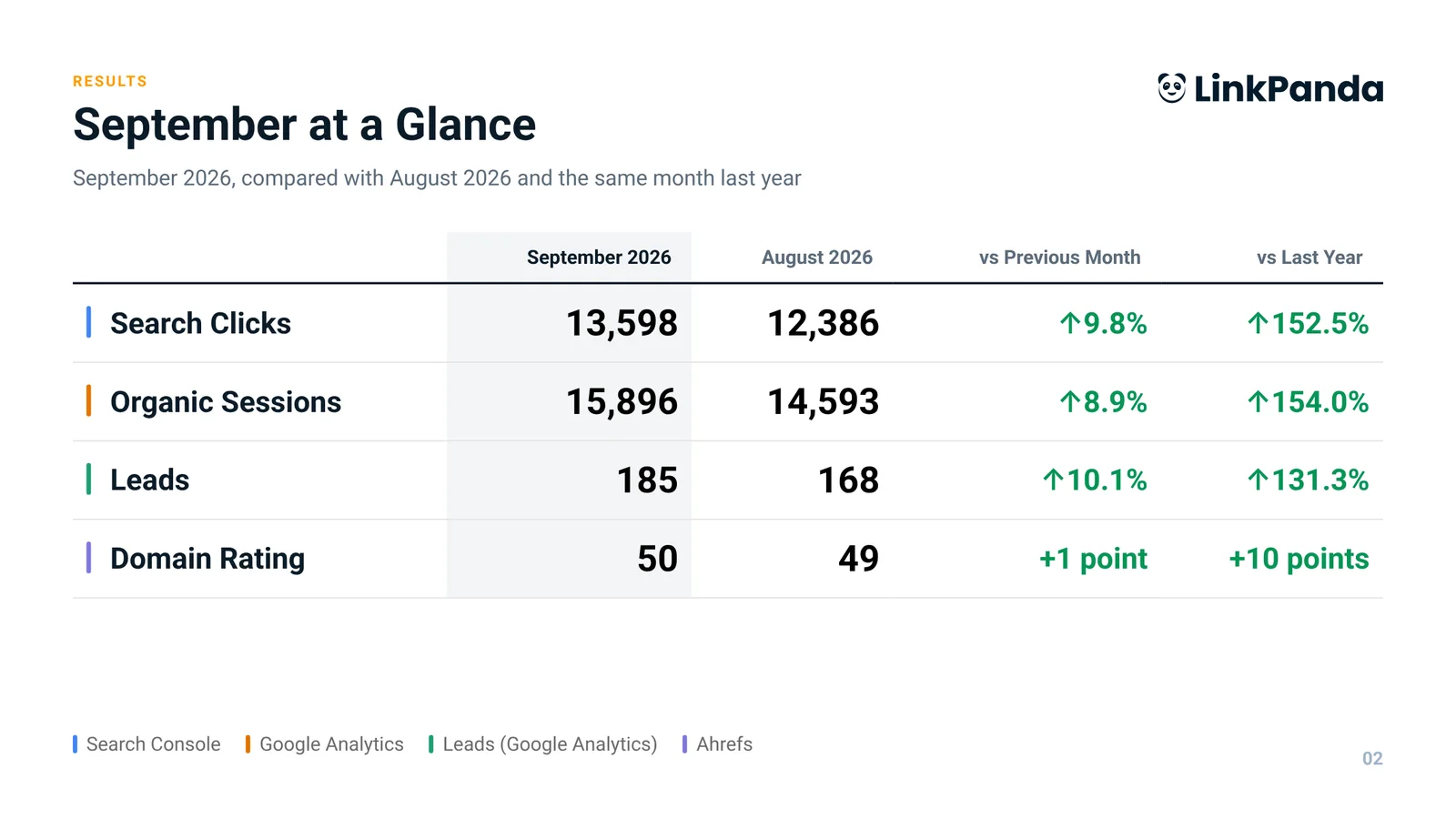
Task: Click the green marker beside Leads row
Action: click(x=88, y=479)
